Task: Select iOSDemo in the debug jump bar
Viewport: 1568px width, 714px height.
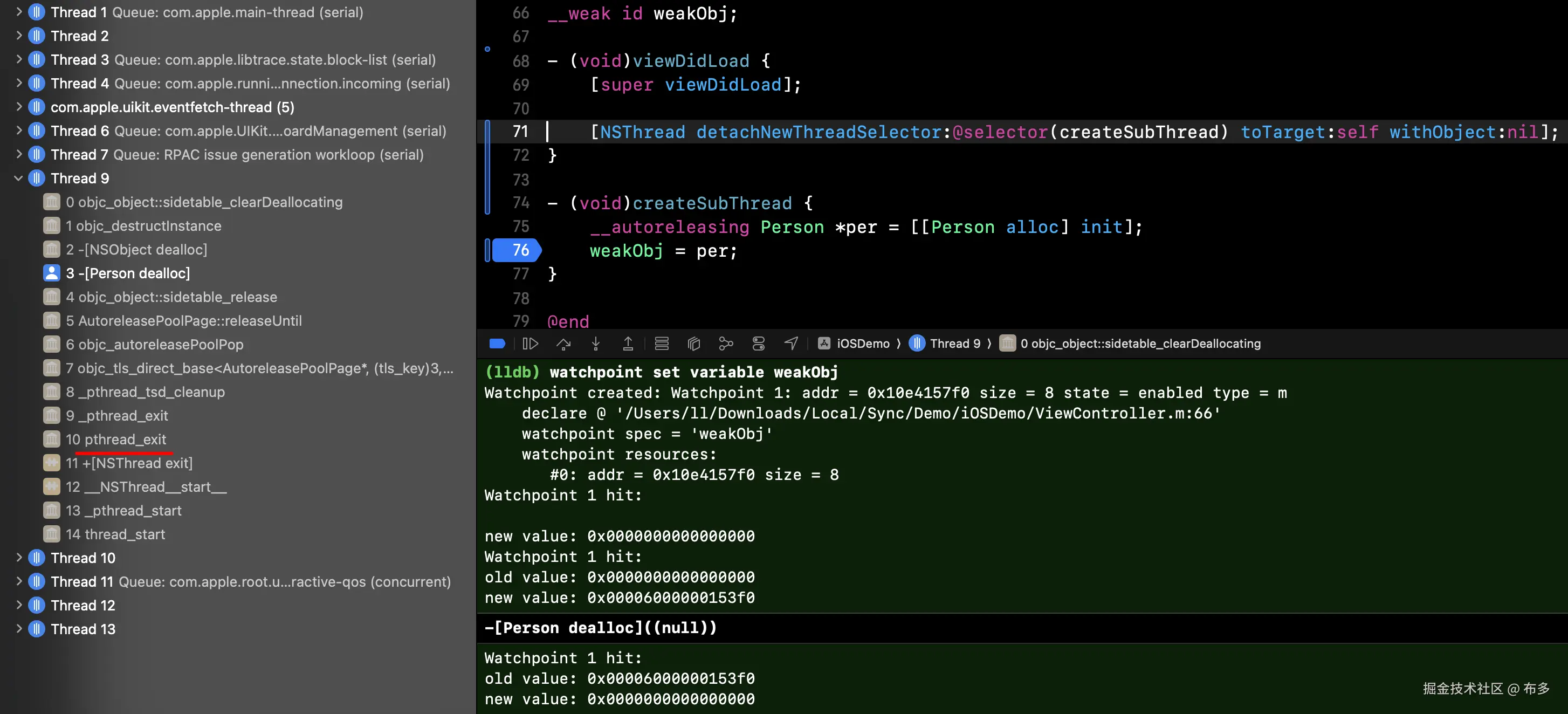Action: coord(862,344)
